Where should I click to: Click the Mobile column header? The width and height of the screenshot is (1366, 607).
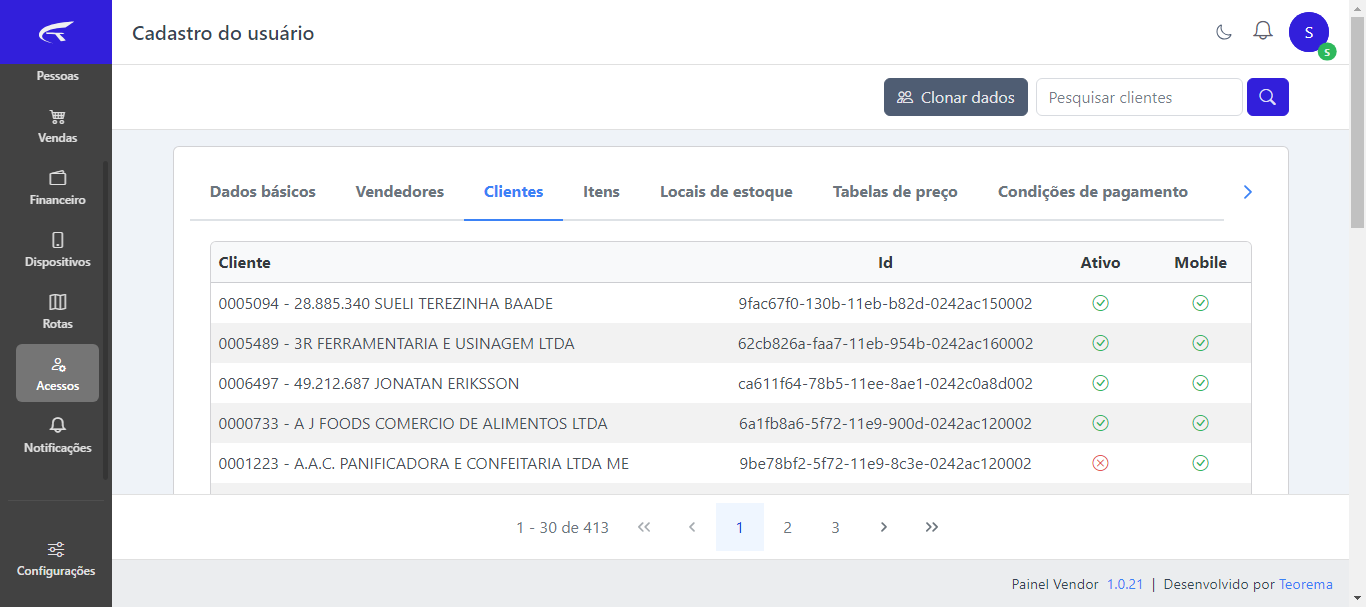pos(1201,263)
